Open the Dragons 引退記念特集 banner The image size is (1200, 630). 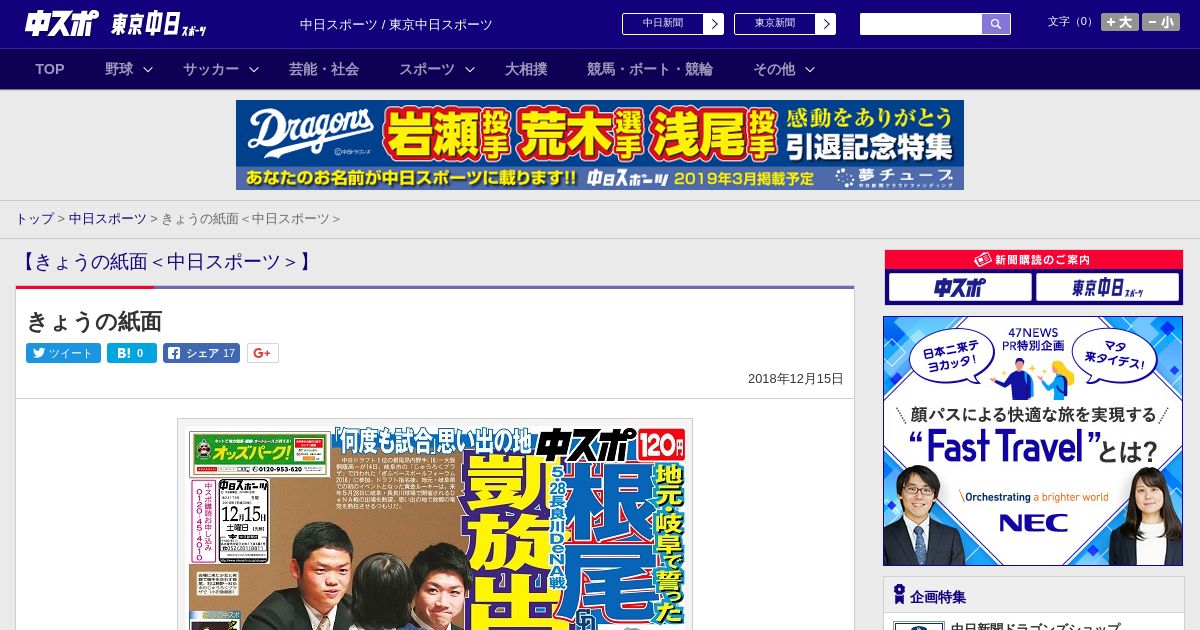click(600, 145)
